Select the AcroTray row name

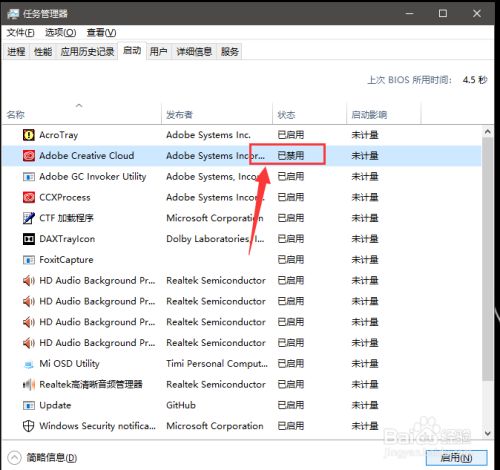coord(59,135)
